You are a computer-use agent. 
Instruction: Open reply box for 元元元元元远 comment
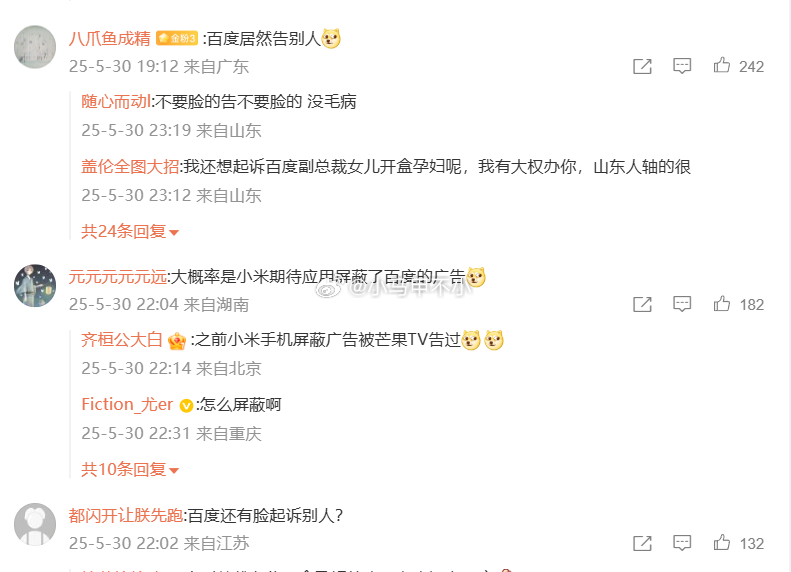682,304
